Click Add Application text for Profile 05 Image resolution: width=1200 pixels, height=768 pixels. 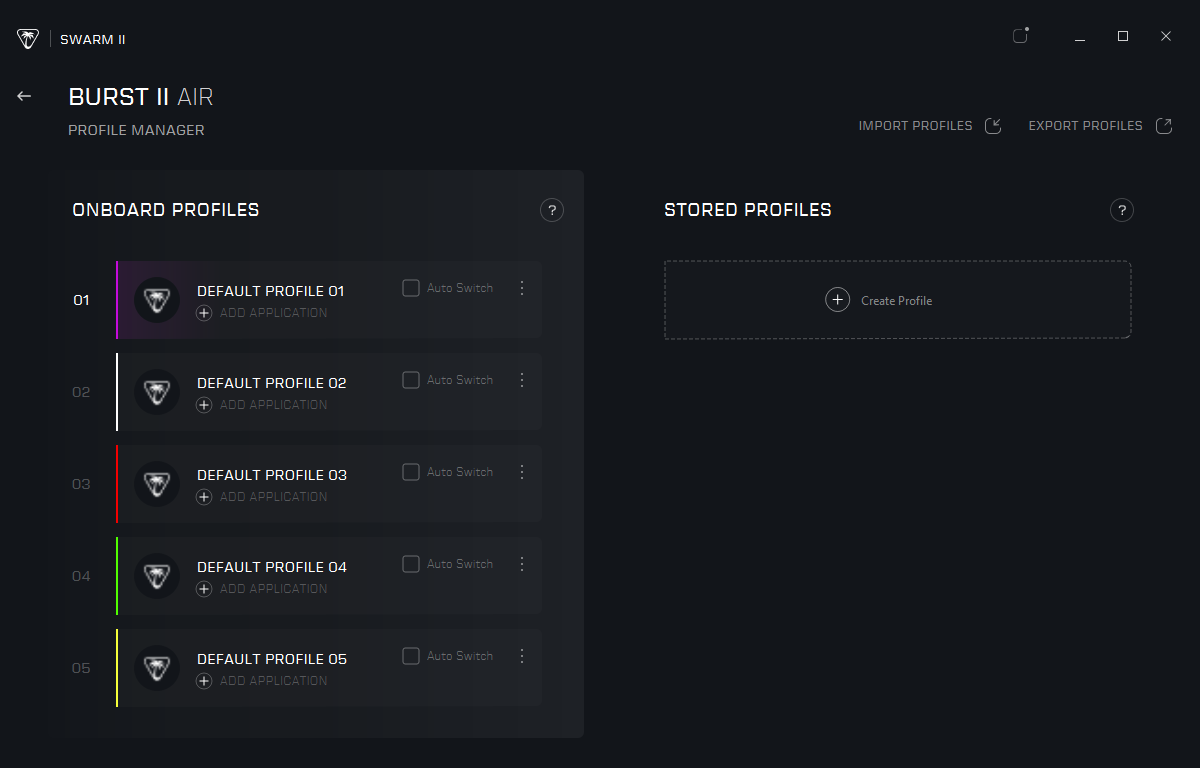[273, 681]
